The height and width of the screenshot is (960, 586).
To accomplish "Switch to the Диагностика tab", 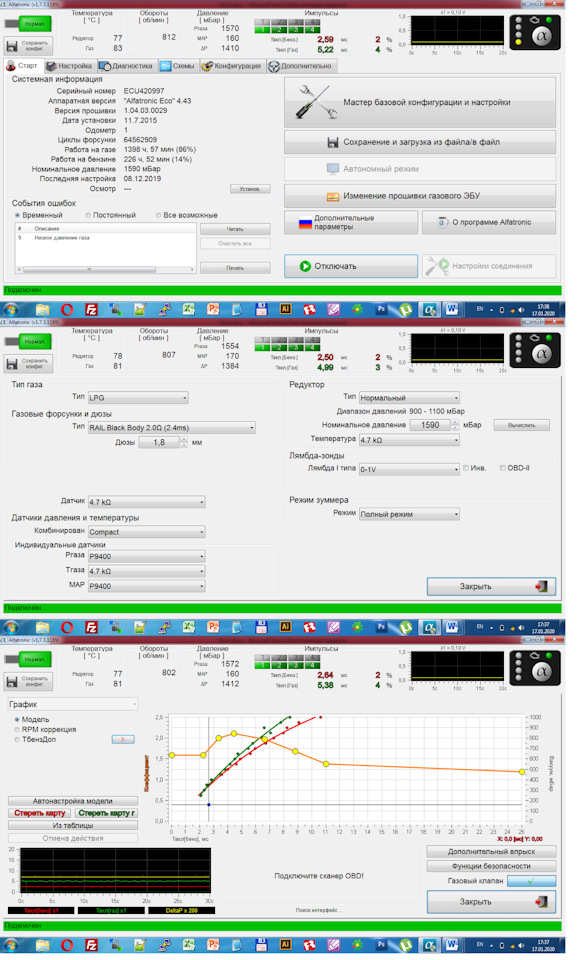I will tap(126, 66).
